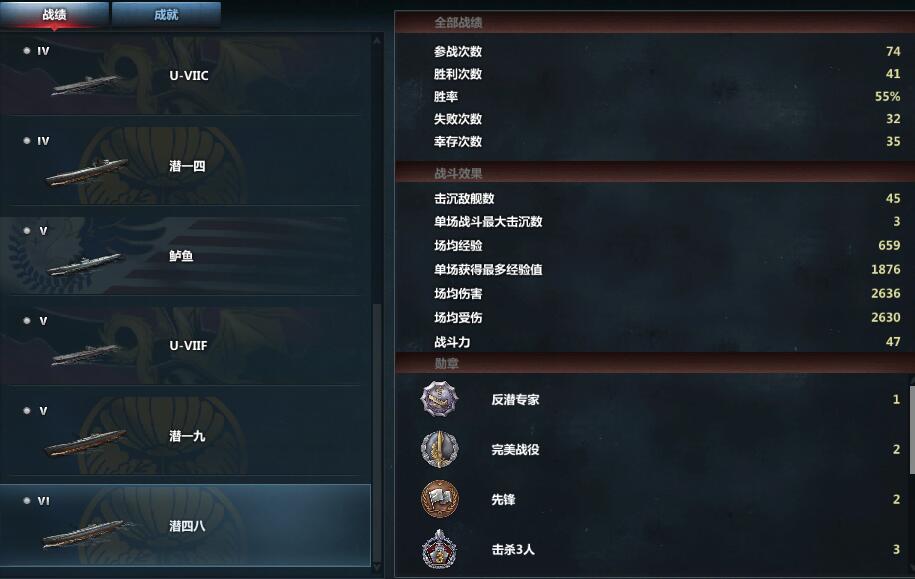Click the 反潜专家 medal icon

pyautogui.click(x=439, y=399)
